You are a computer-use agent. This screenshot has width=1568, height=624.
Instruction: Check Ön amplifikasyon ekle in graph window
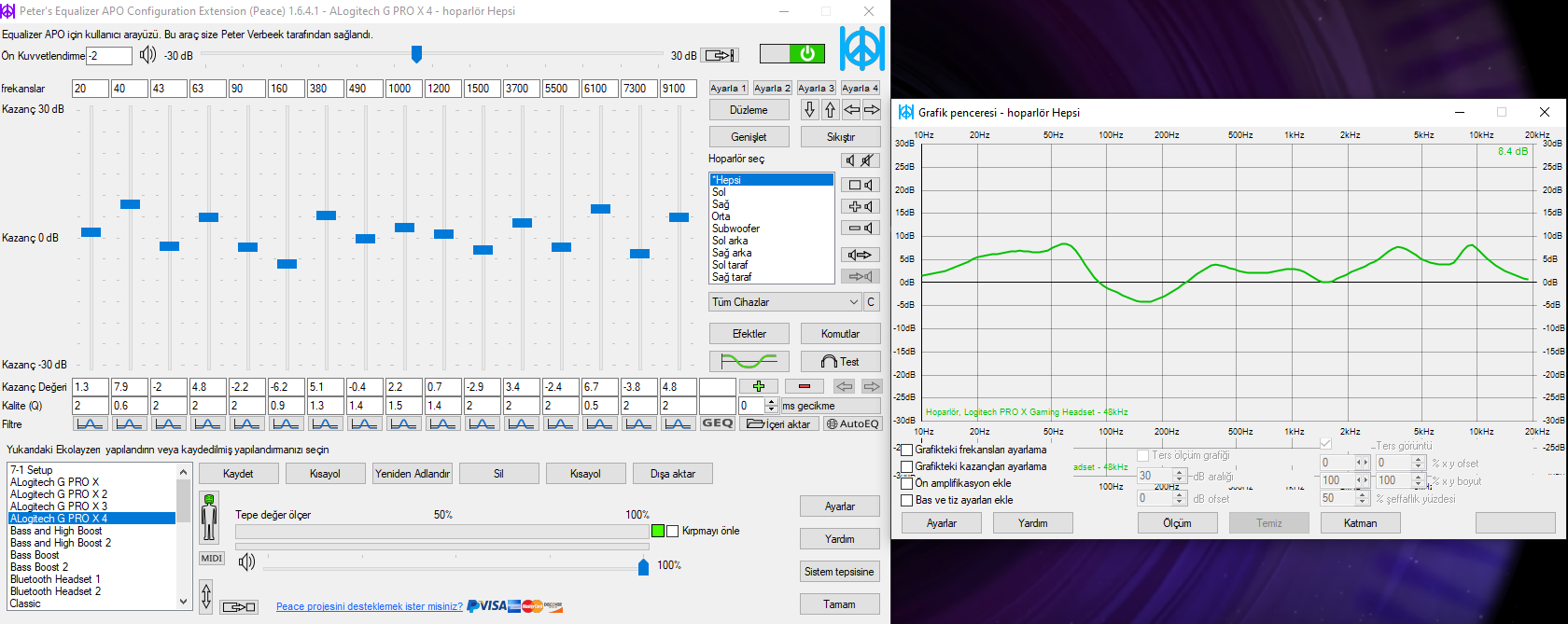pyautogui.click(x=906, y=483)
